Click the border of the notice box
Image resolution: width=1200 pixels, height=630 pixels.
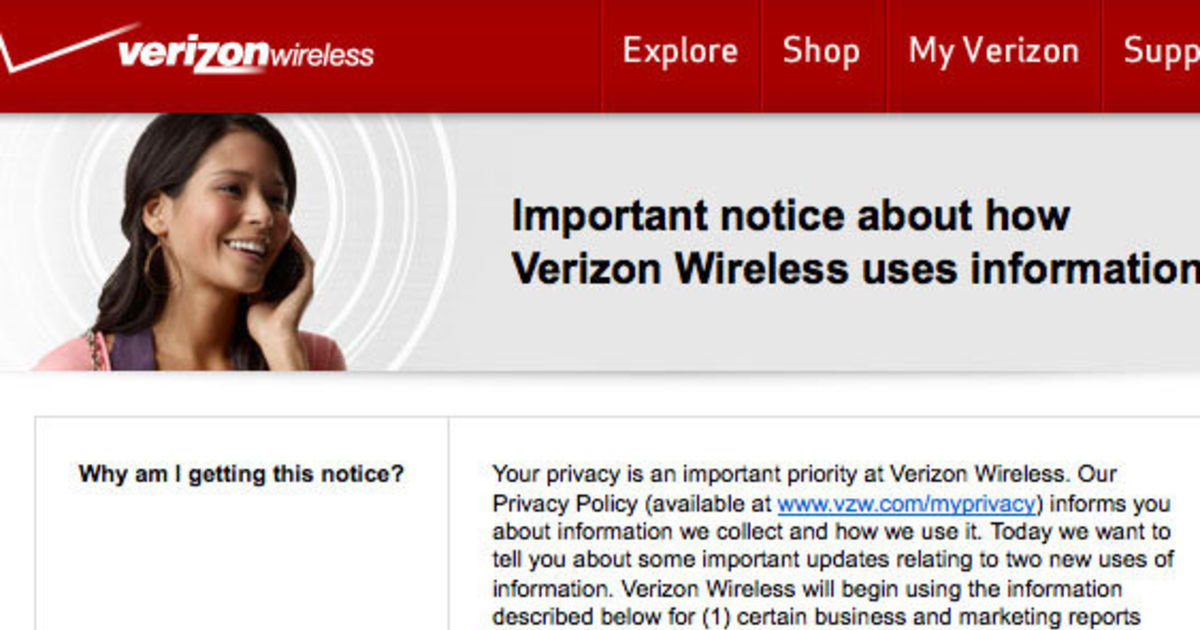pyautogui.click(x=36, y=500)
